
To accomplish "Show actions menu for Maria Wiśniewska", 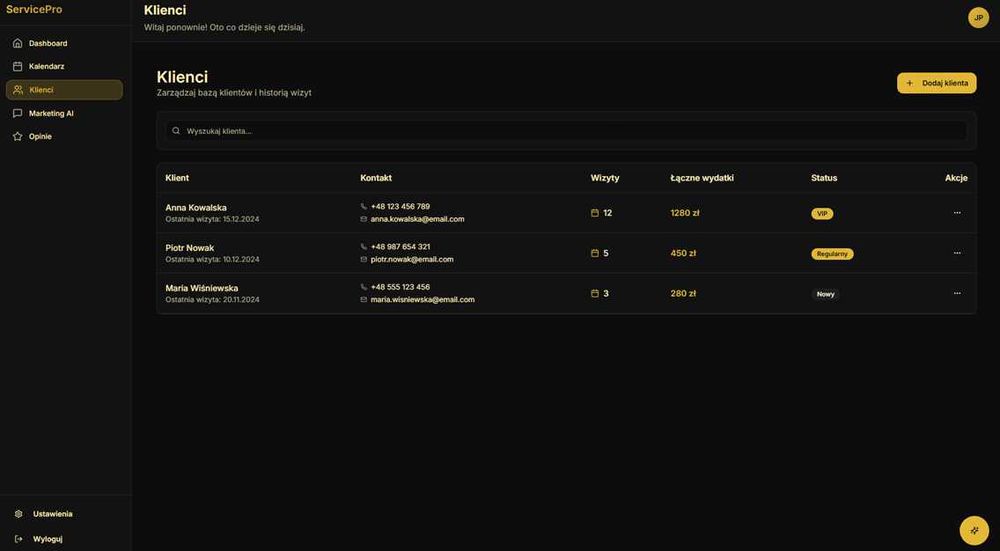I will coord(957,293).
